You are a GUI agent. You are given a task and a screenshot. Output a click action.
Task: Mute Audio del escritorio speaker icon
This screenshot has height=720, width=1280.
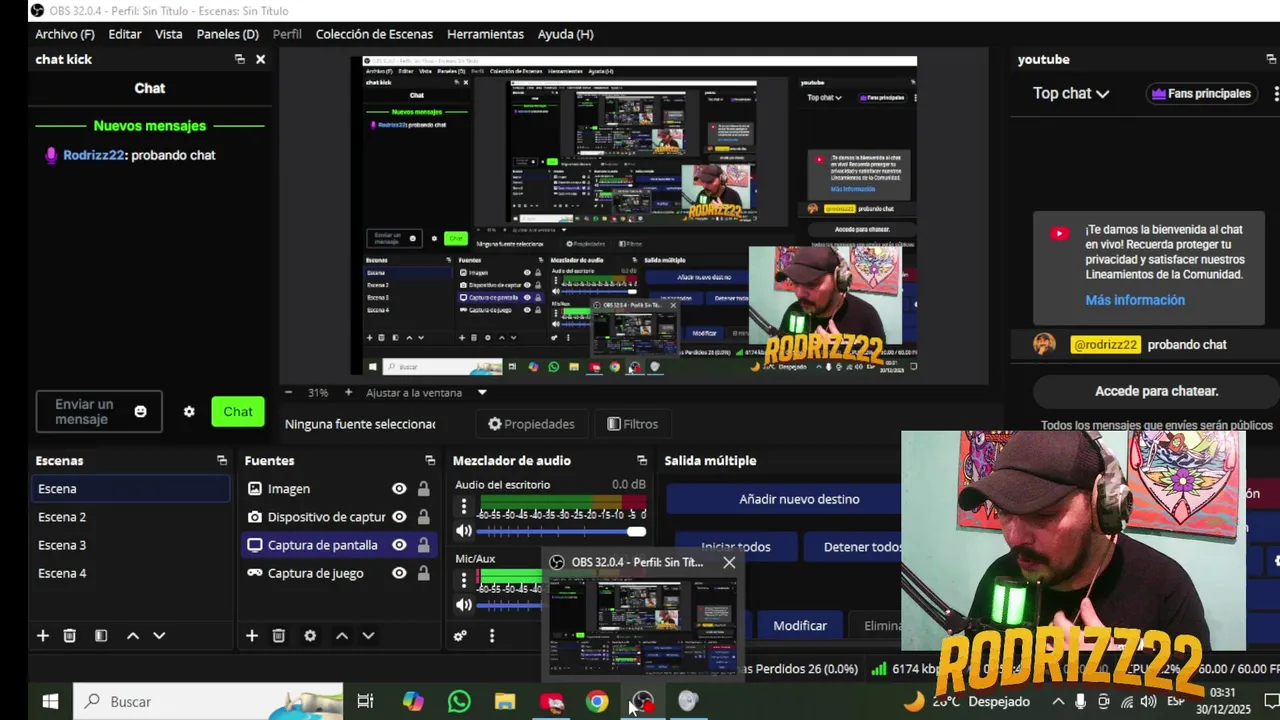pyautogui.click(x=463, y=531)
